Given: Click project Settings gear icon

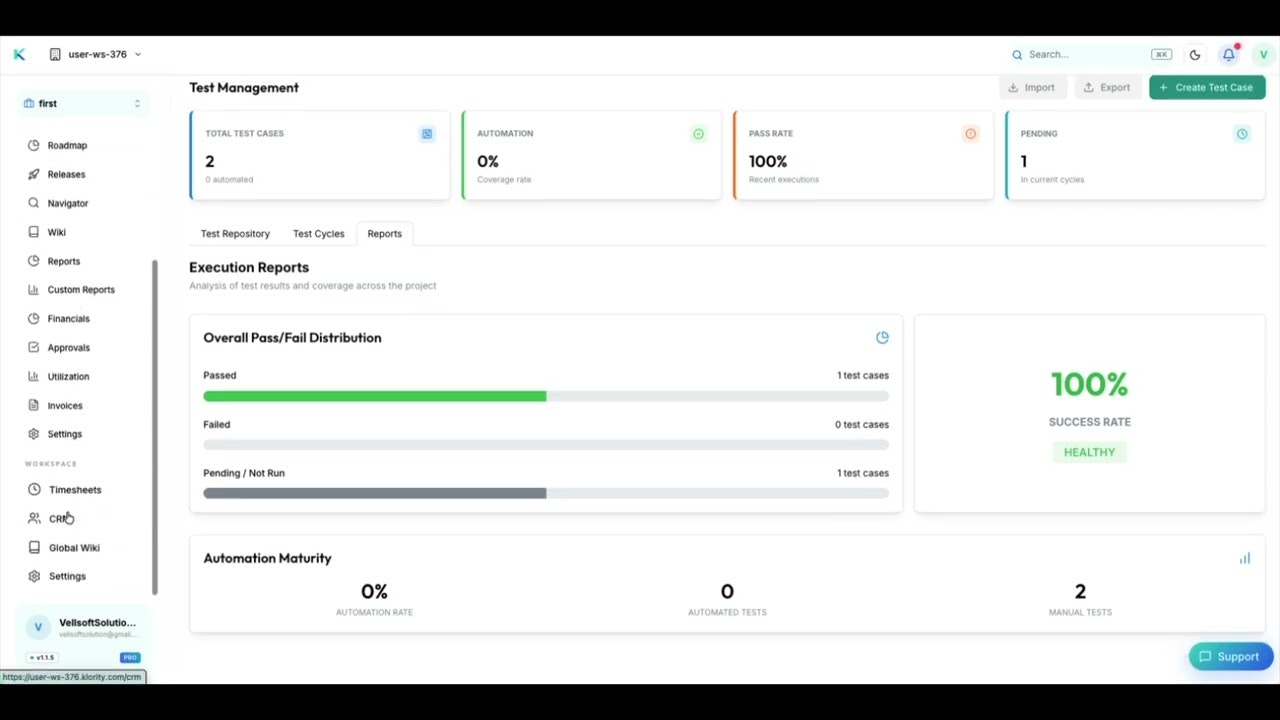Looking at the screenshot, I should 34,434.
